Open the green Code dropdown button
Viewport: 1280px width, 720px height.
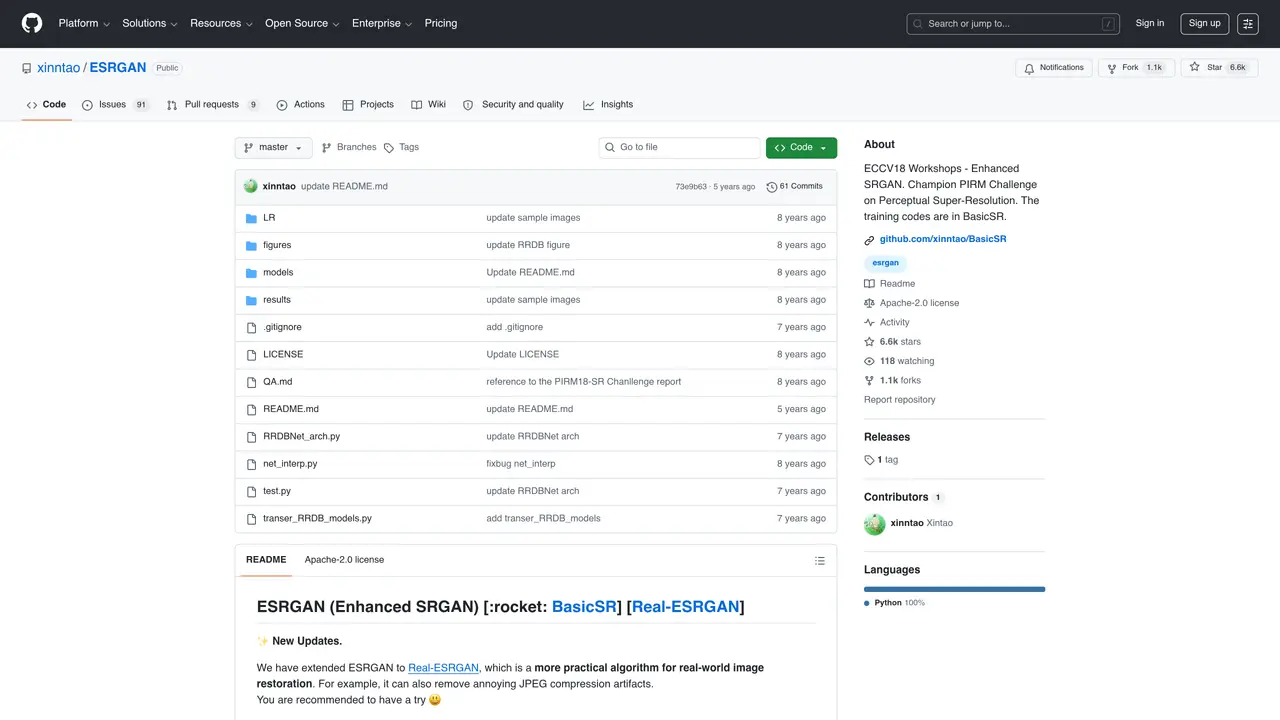tap(801, 148)
